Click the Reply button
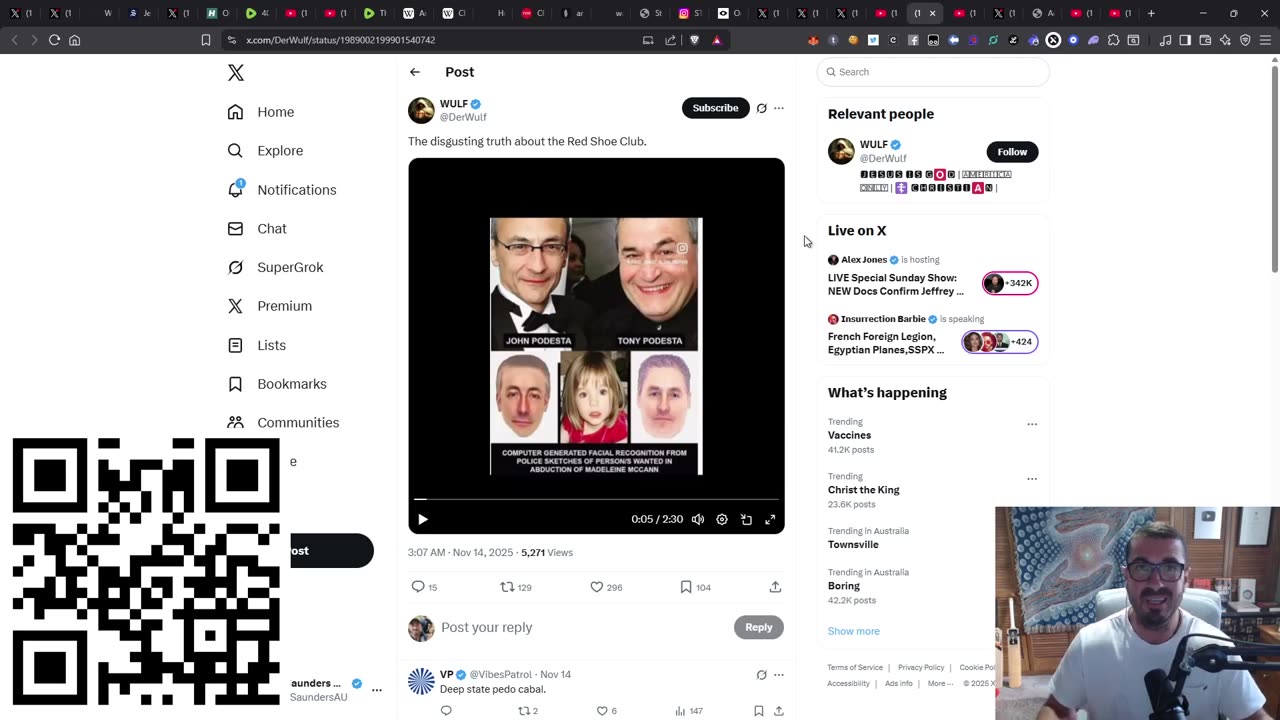This screenshot has width=1280, height=720. click(x=758, y=627)
